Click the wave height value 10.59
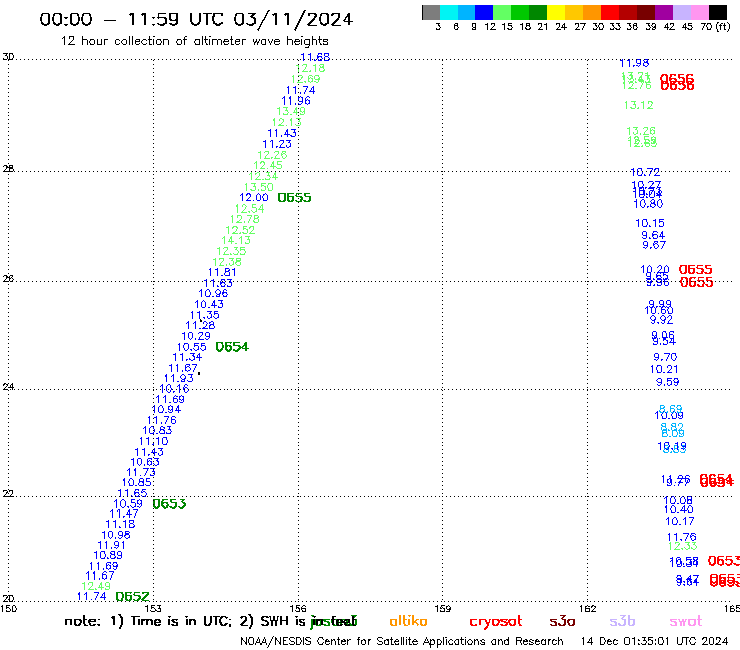 pos(128,504)
